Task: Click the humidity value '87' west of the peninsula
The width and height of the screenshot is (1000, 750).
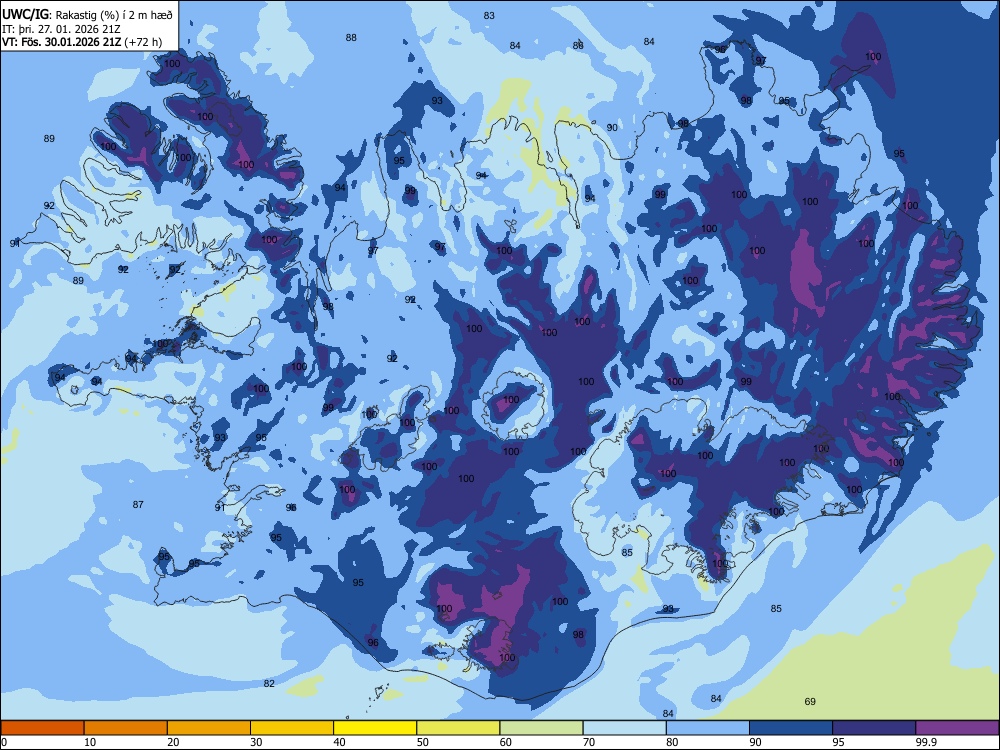Action: click(x=138, y=504)
